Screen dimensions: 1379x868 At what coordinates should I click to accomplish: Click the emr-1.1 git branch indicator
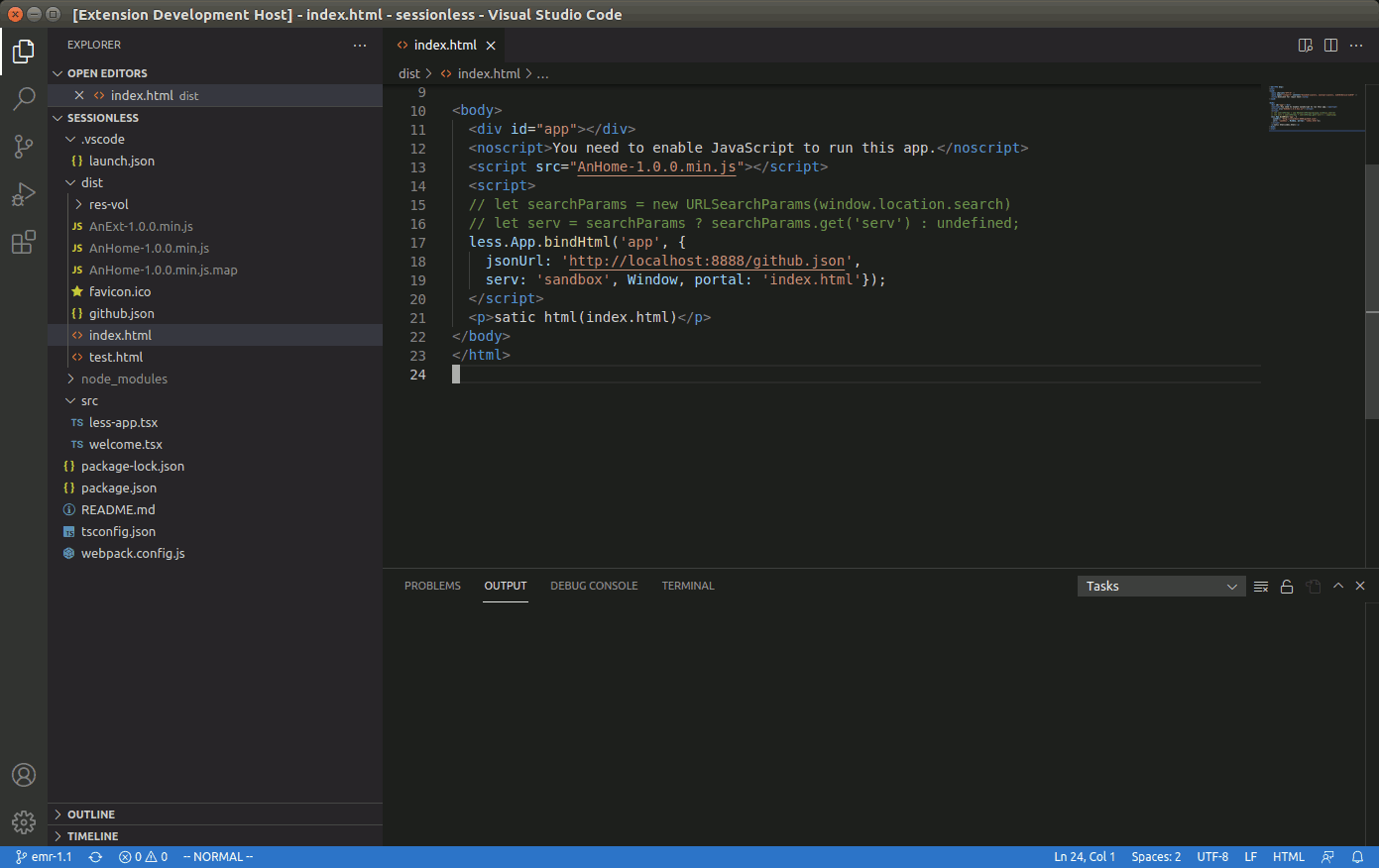(45, 857)
